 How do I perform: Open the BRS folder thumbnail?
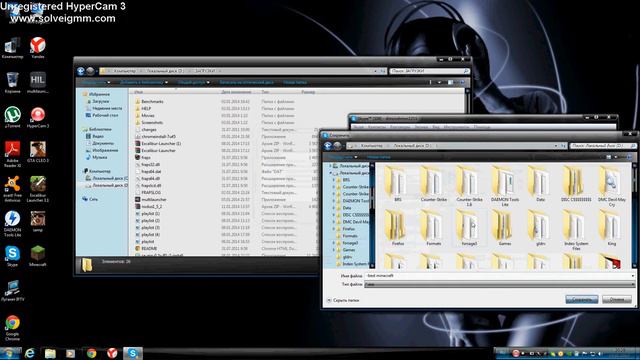point(397,184)
